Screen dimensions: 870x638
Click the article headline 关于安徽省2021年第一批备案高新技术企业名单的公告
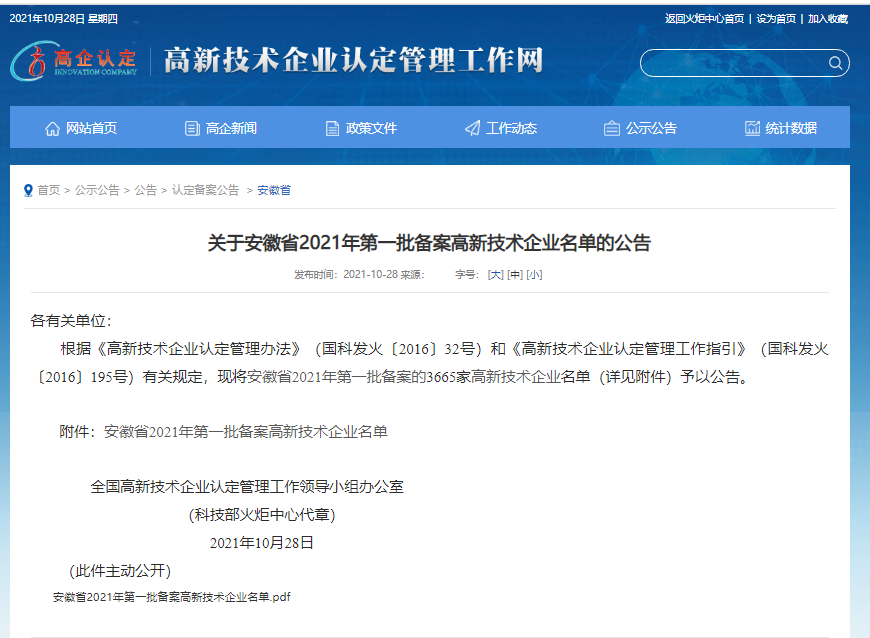[x=429, y=243]
